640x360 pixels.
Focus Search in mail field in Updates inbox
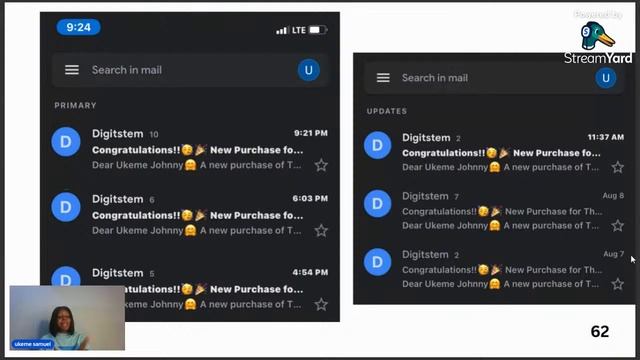[x=494, y=78]
